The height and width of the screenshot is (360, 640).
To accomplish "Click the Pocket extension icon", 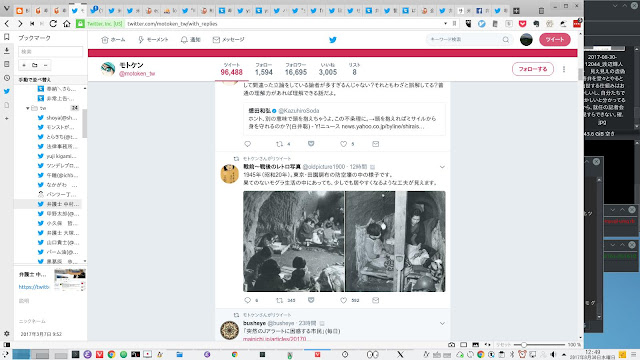I will coord(522,24).
